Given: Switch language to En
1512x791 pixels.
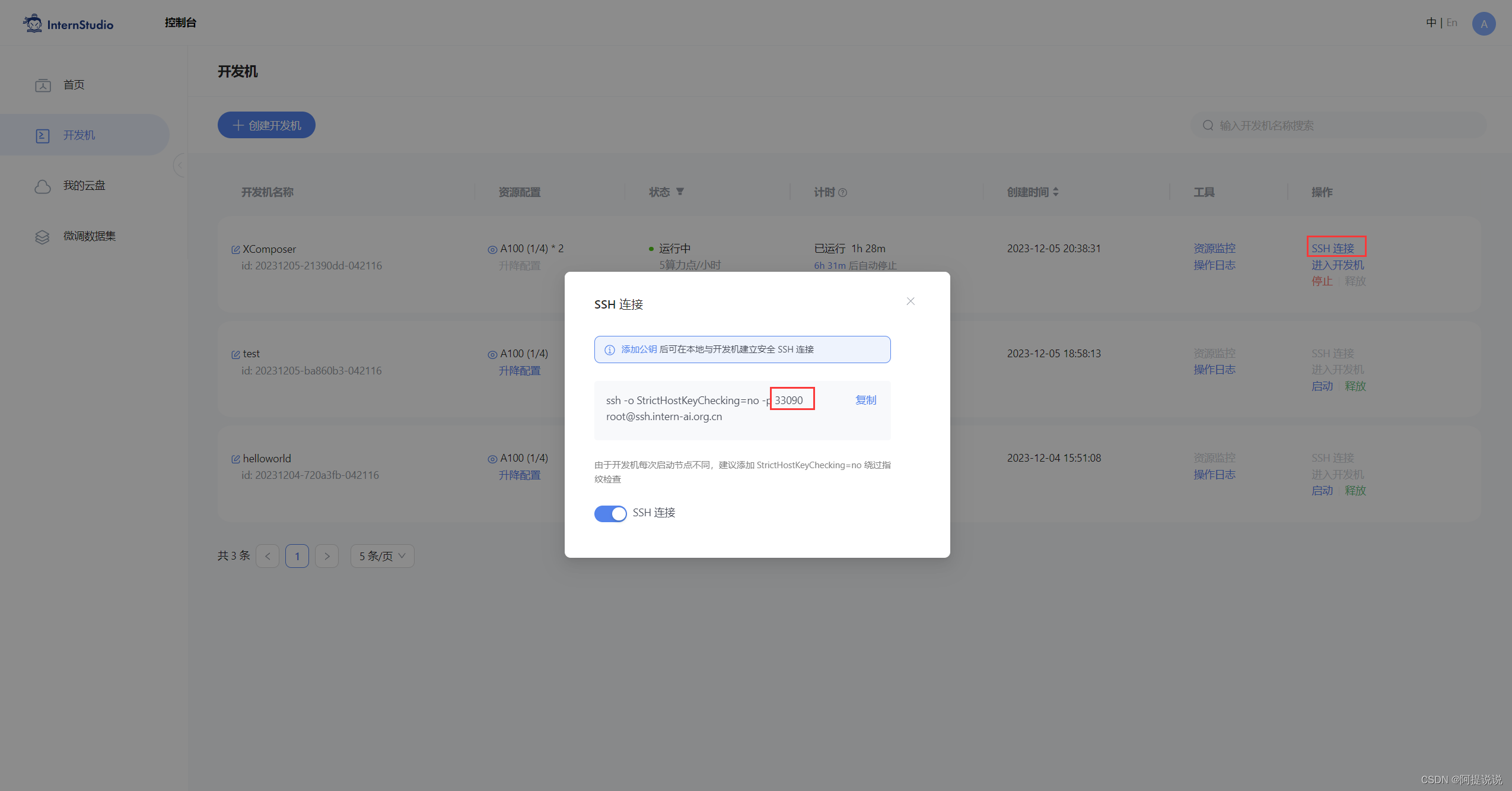Looking at the screenshot, I should [1451, 23].
